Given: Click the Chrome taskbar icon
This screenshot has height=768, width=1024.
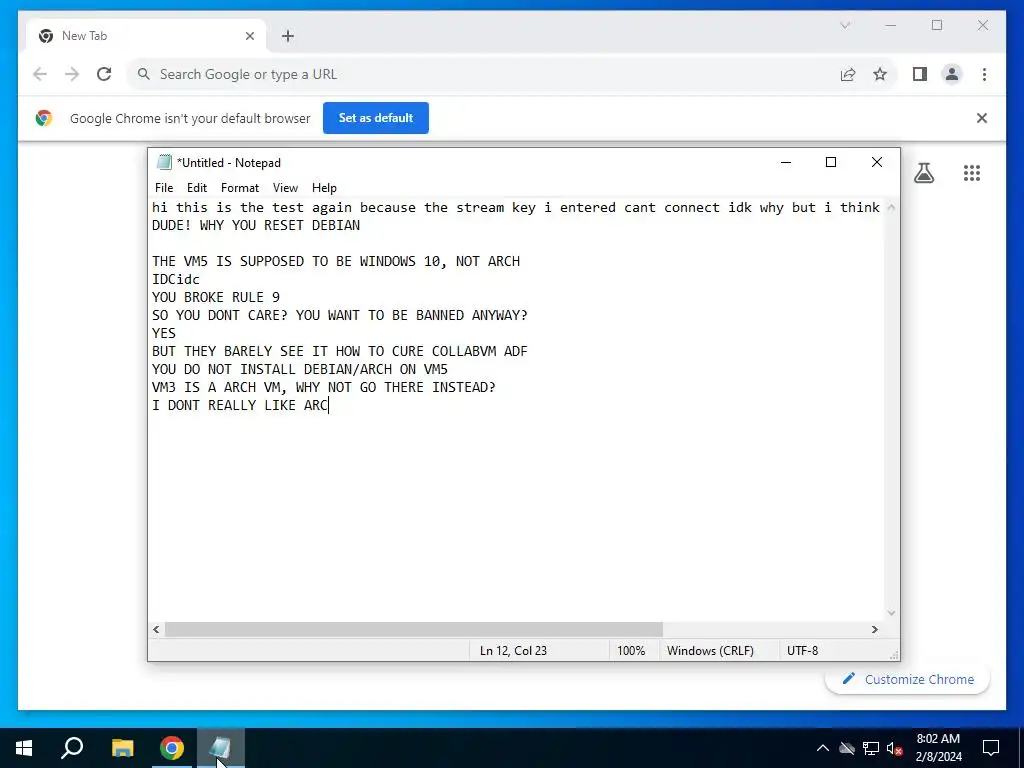Looking at the screenshot, I should [172, 748].
